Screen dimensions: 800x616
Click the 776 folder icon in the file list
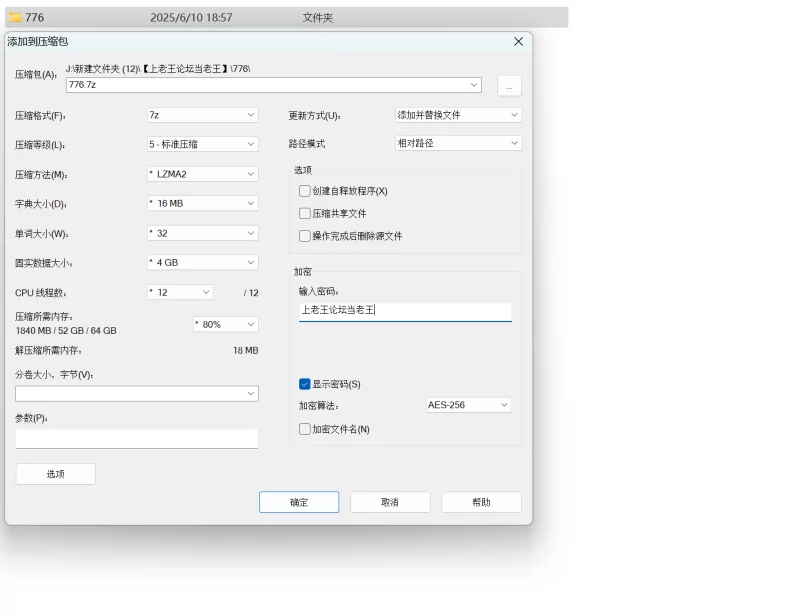(x=15, y=18)
